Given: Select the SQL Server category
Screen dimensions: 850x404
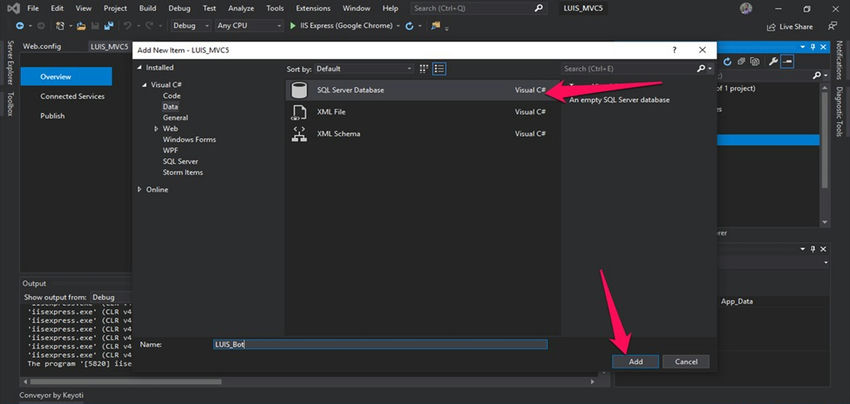Looking at the screenshot, I should point(181,161).
